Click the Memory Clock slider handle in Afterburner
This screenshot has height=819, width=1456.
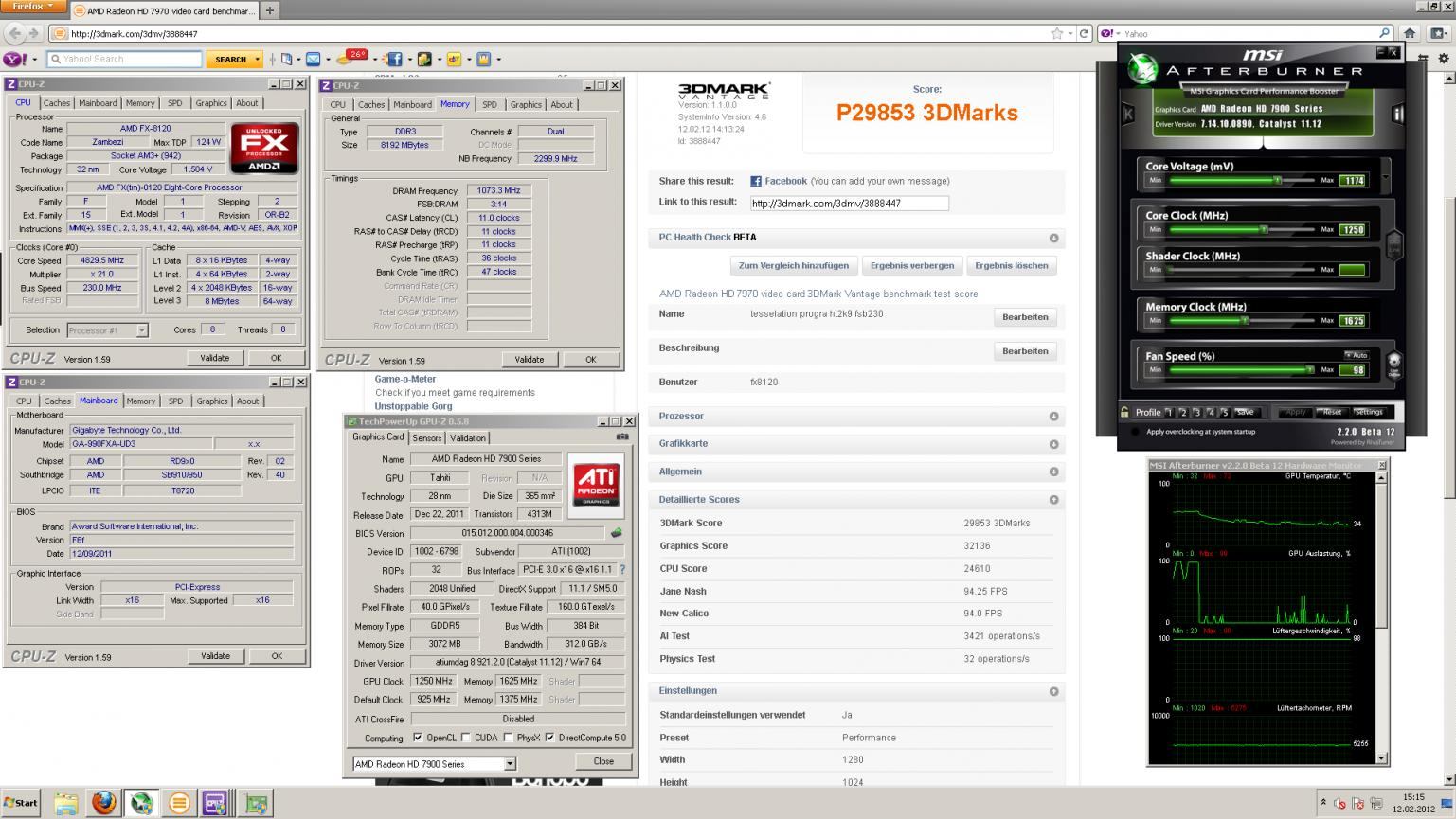pos(1246,320)
